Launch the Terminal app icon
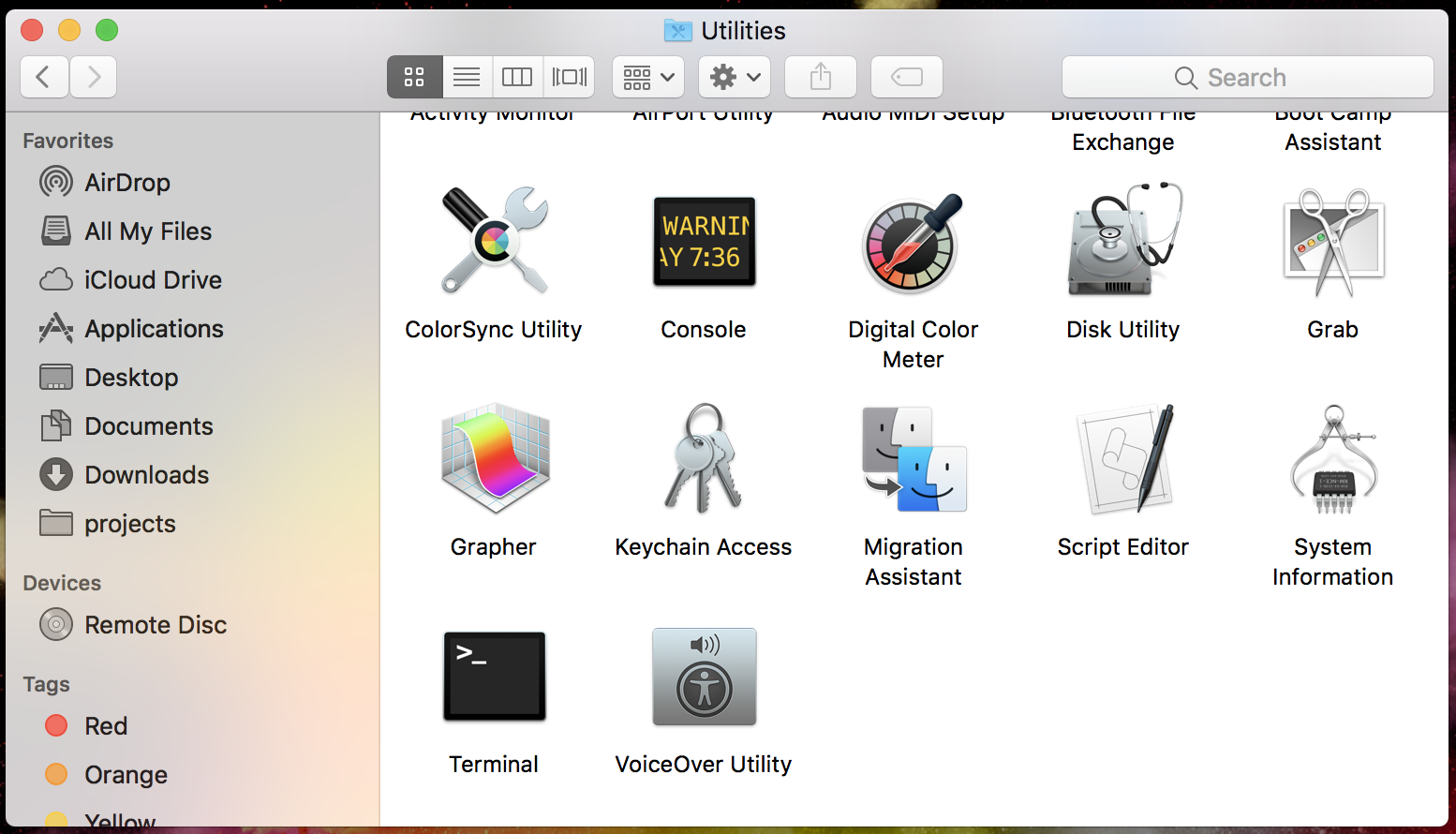This screenshot has width=1456, height=834. click(494, 676)
